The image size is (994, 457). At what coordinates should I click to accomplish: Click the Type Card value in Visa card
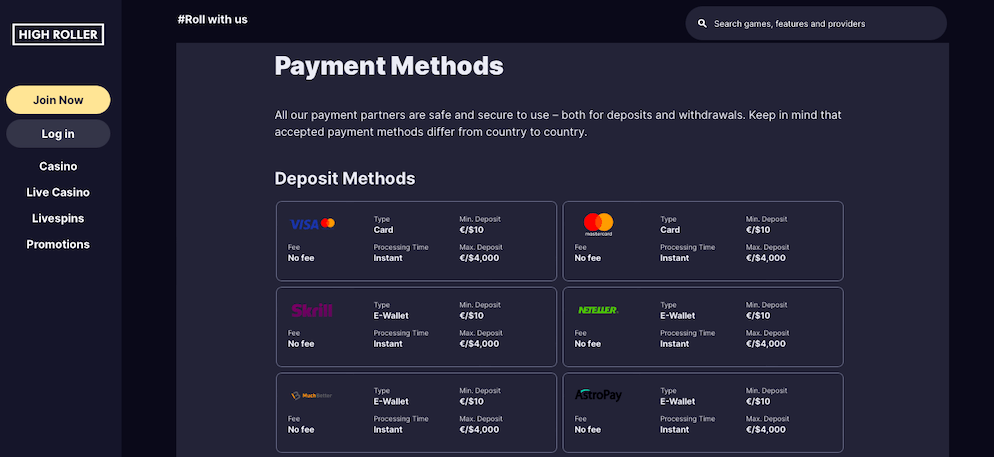tap(384, 230)
